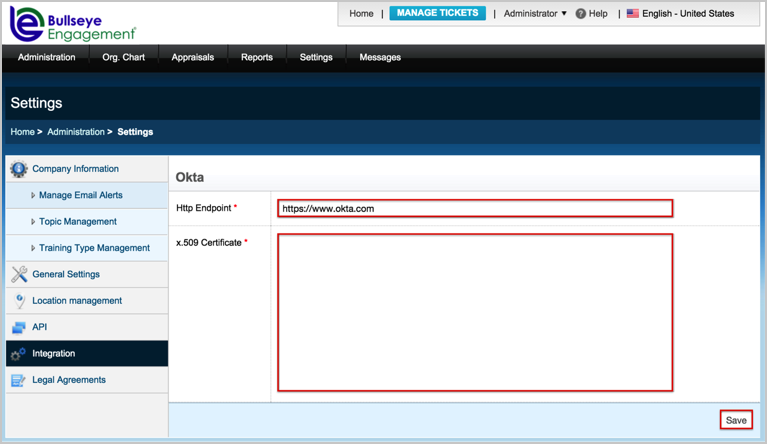Open the Appraisals menu
This screenshot has height=444, width=767.
[192, 57]
